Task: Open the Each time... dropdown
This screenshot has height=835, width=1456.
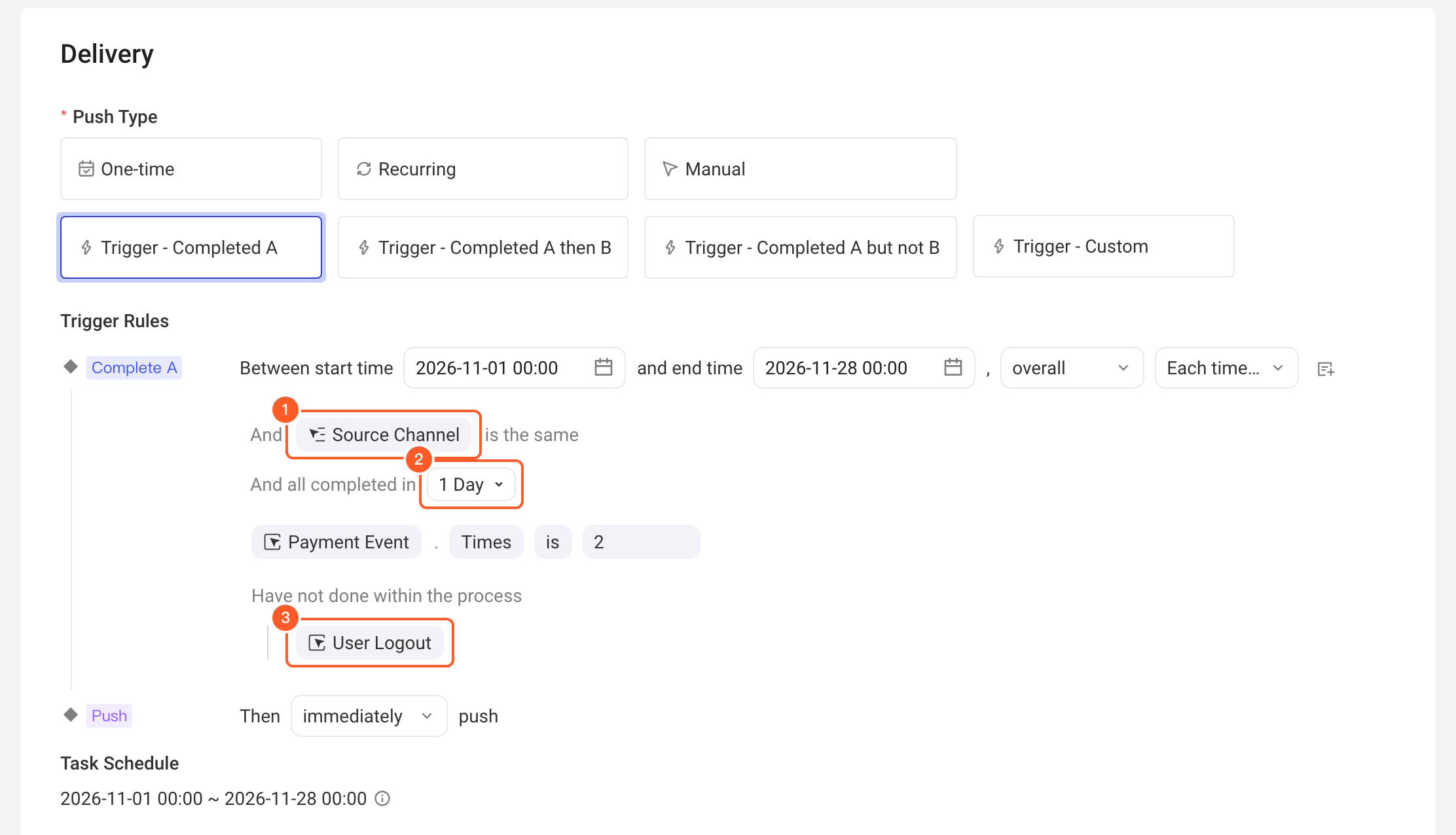Action: coord(1226,368)
